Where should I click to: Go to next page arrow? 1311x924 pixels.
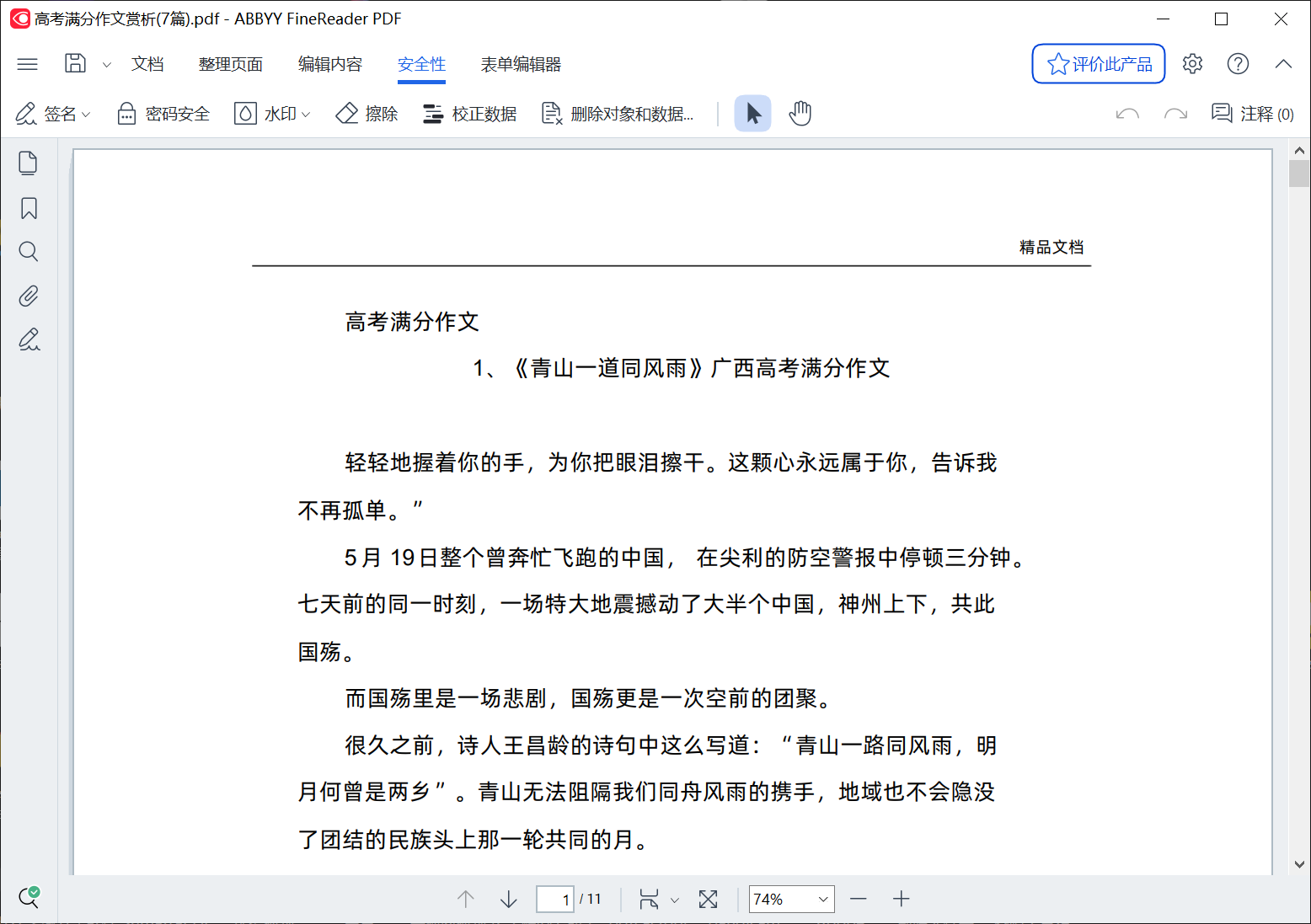pos(508,899)
